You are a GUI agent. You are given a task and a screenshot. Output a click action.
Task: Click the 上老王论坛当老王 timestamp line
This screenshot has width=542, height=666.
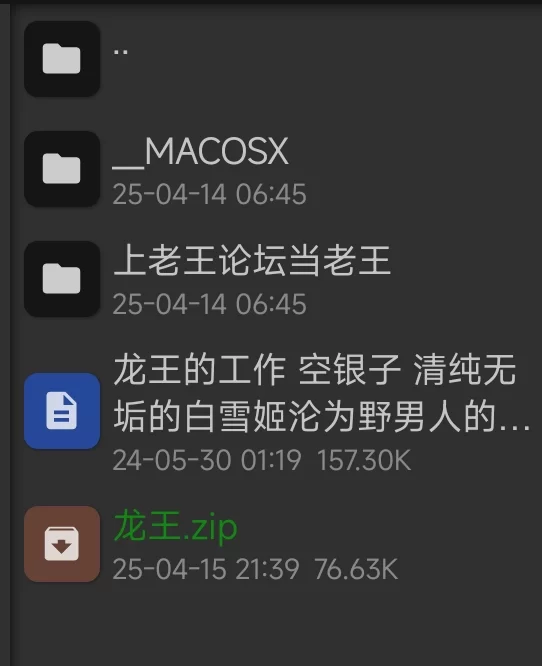[209, 305]
